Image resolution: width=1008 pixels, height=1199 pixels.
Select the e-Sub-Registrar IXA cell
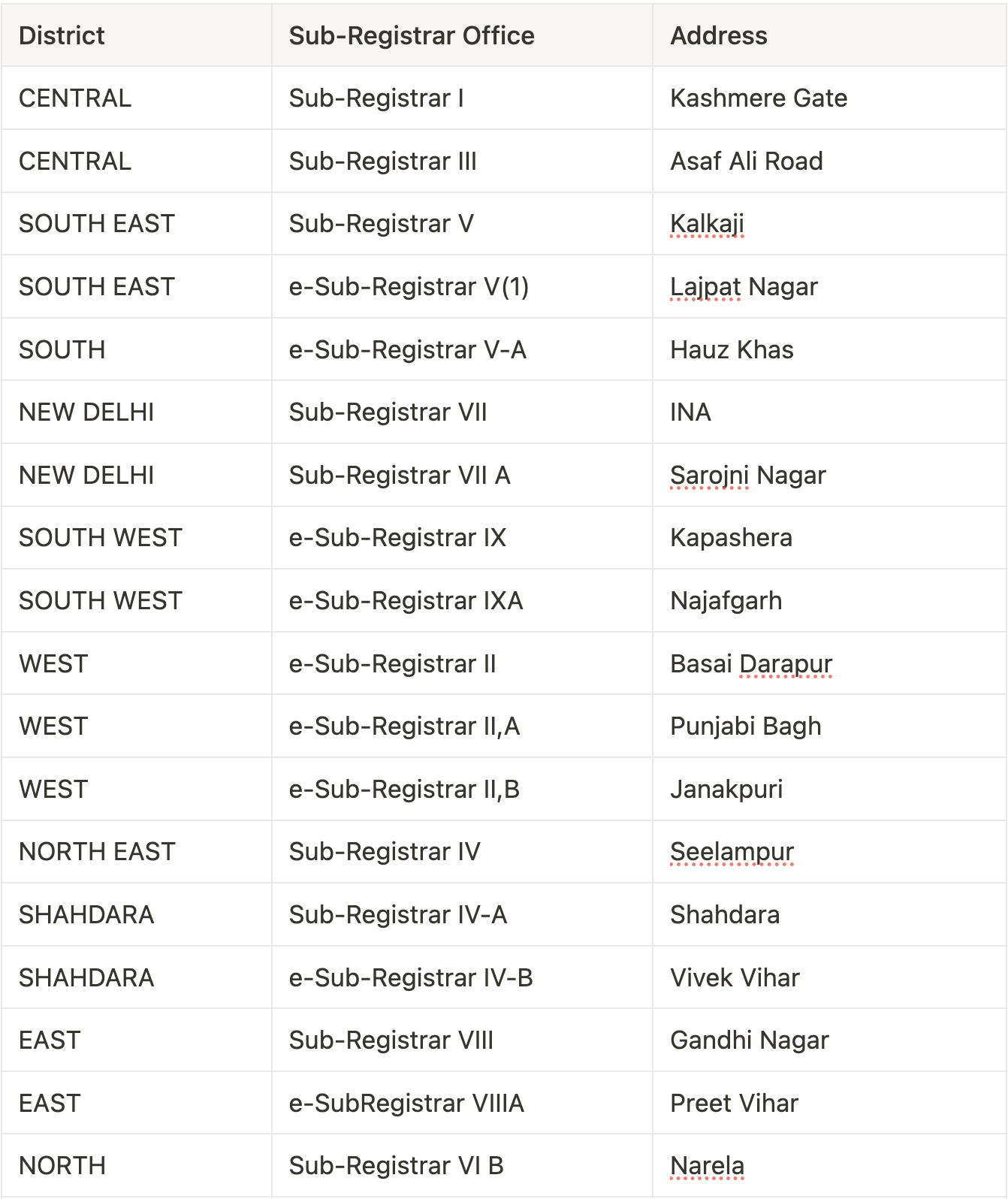point(406,601)
